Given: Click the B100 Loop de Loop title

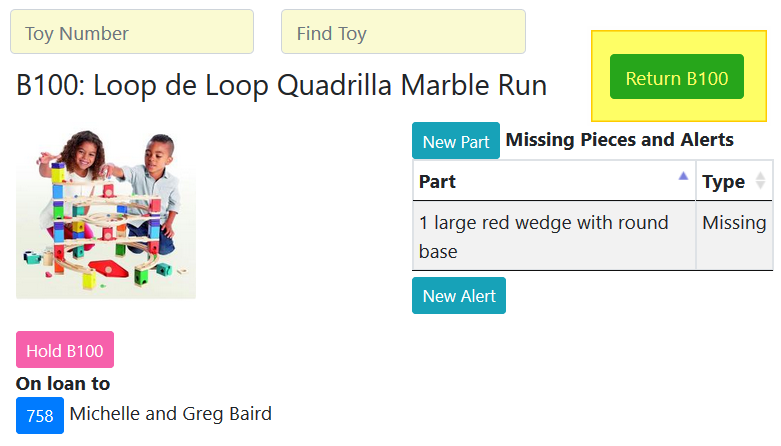Looking at the screenshot, I should click(x=282, y=85).
